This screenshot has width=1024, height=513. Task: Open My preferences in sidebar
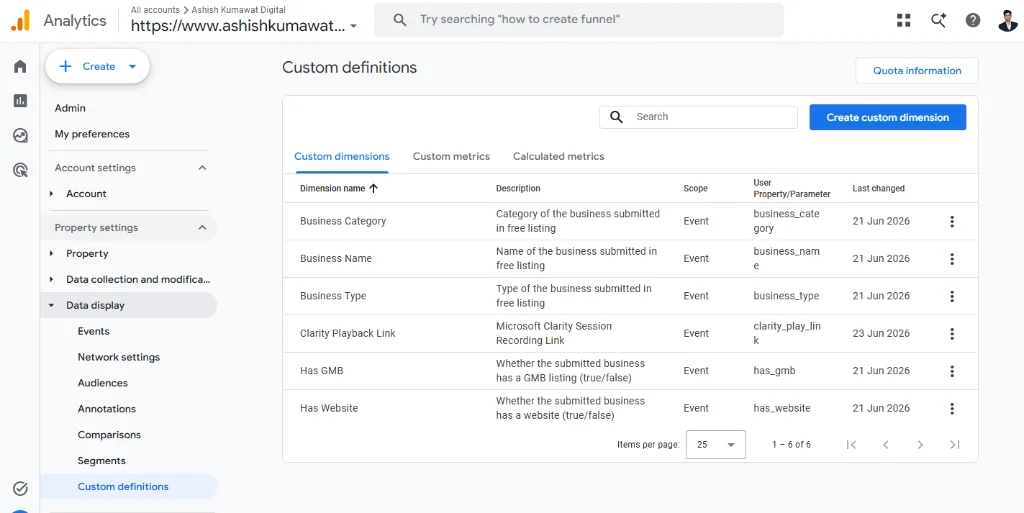point(92,134)
